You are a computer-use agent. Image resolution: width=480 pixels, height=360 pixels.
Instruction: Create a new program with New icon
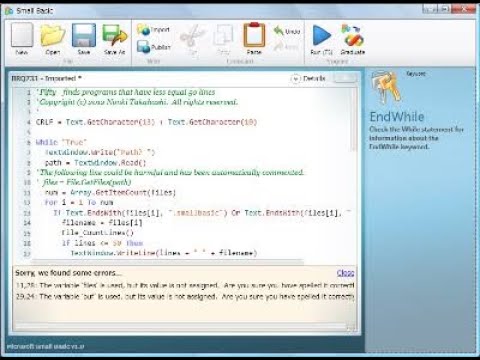point(22,39)
